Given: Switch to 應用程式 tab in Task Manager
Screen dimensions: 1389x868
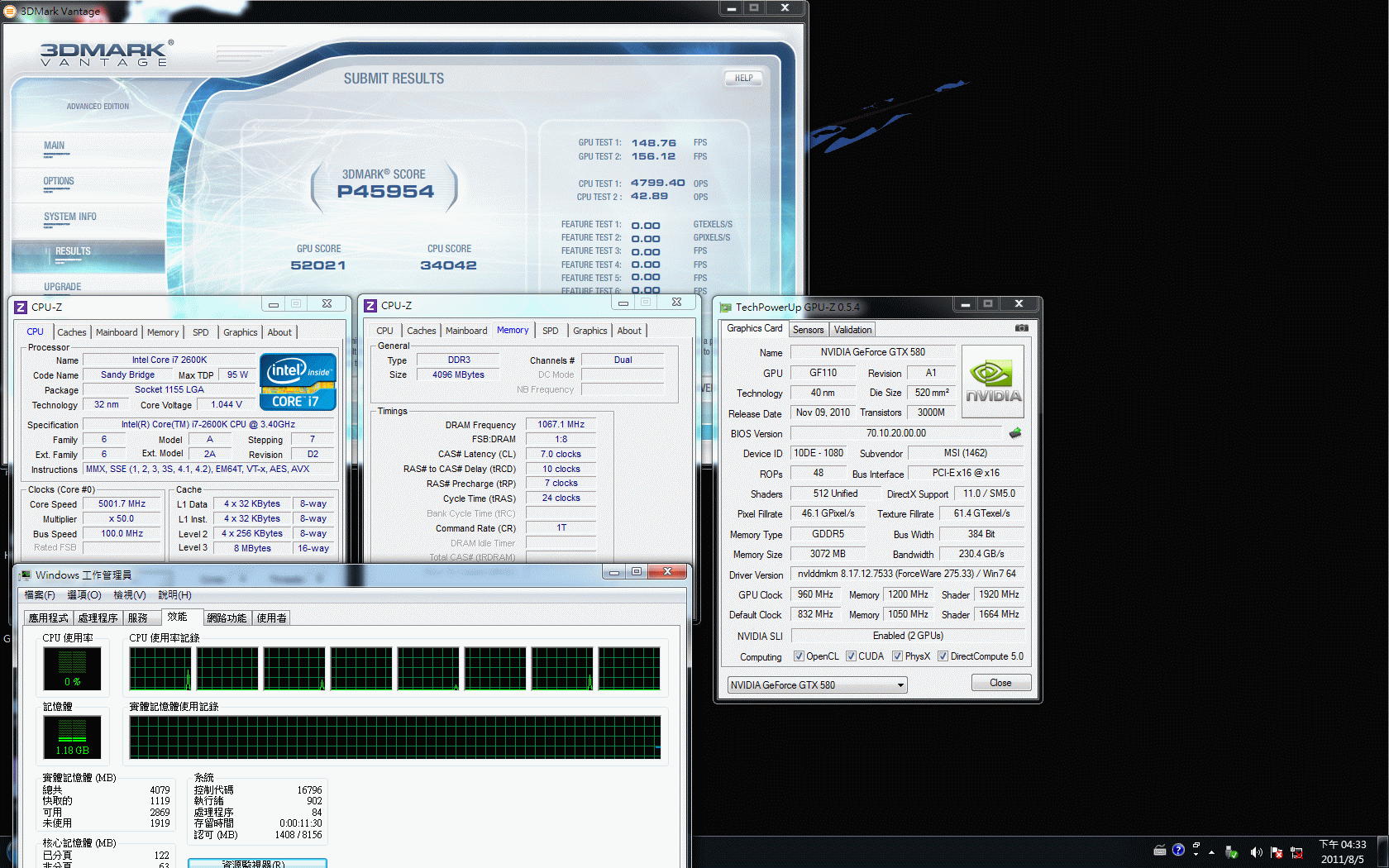Looking at the screenshot, I should point(49,618).
